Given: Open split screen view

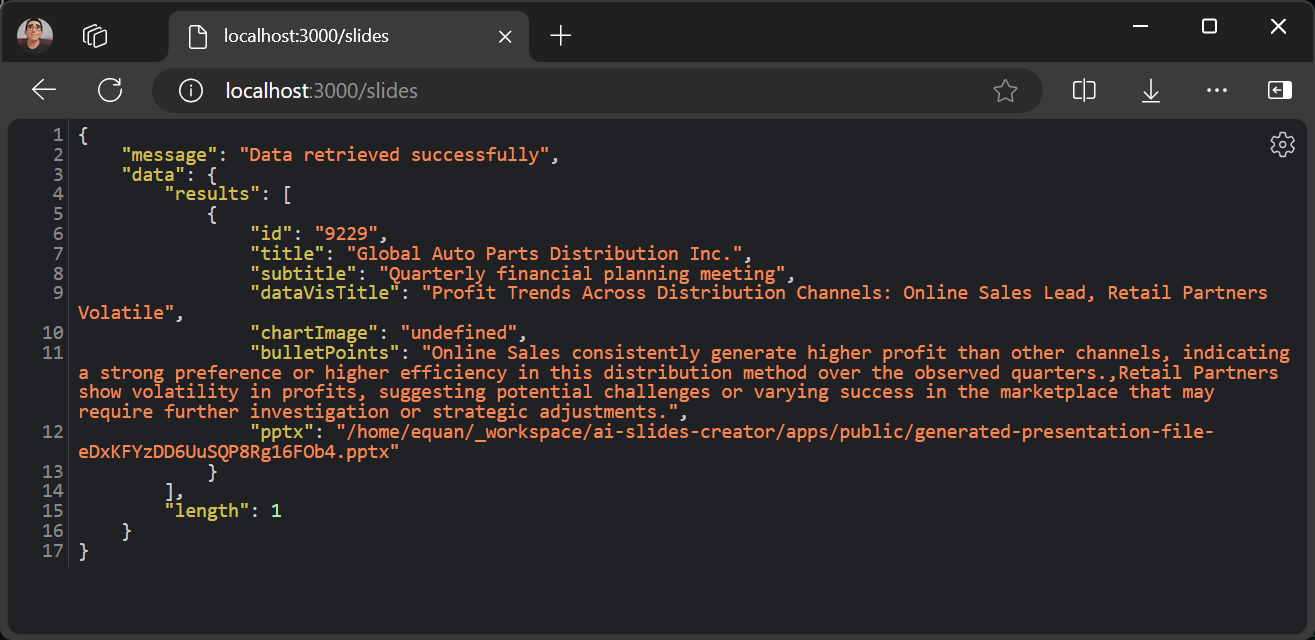Looking at the screenshot, I should coord(1084,91).
